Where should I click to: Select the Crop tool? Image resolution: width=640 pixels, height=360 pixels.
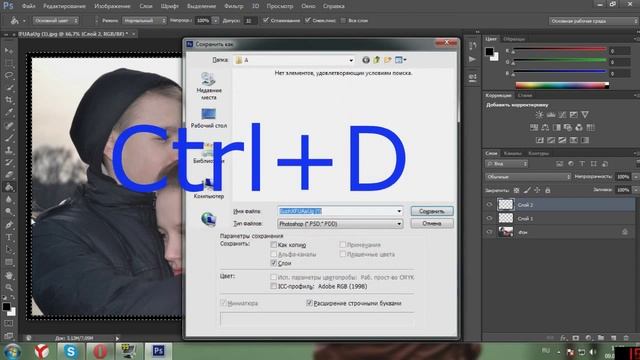[x=9, y=100]
